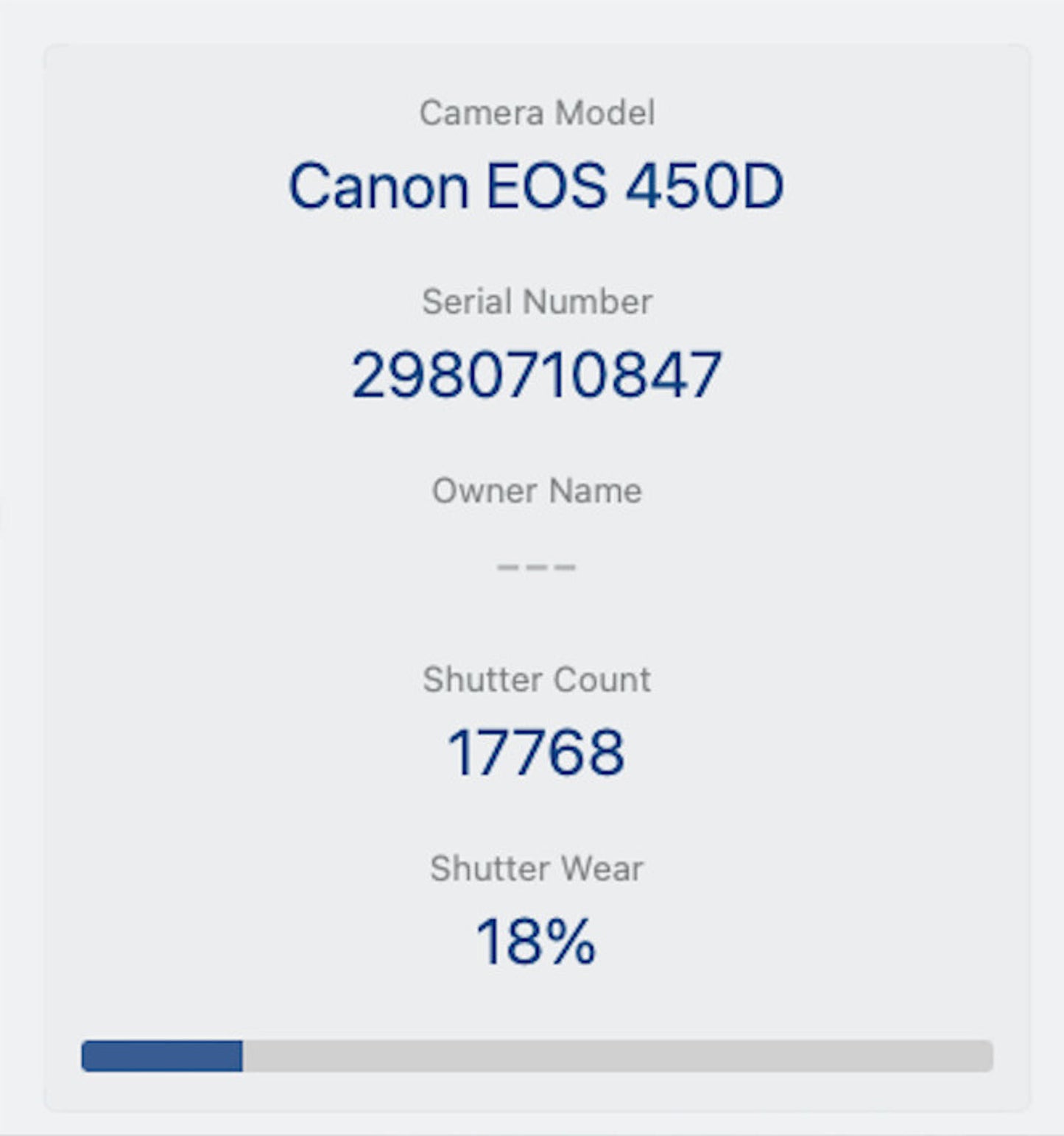Click "EOS" in the camera model name

546,186
